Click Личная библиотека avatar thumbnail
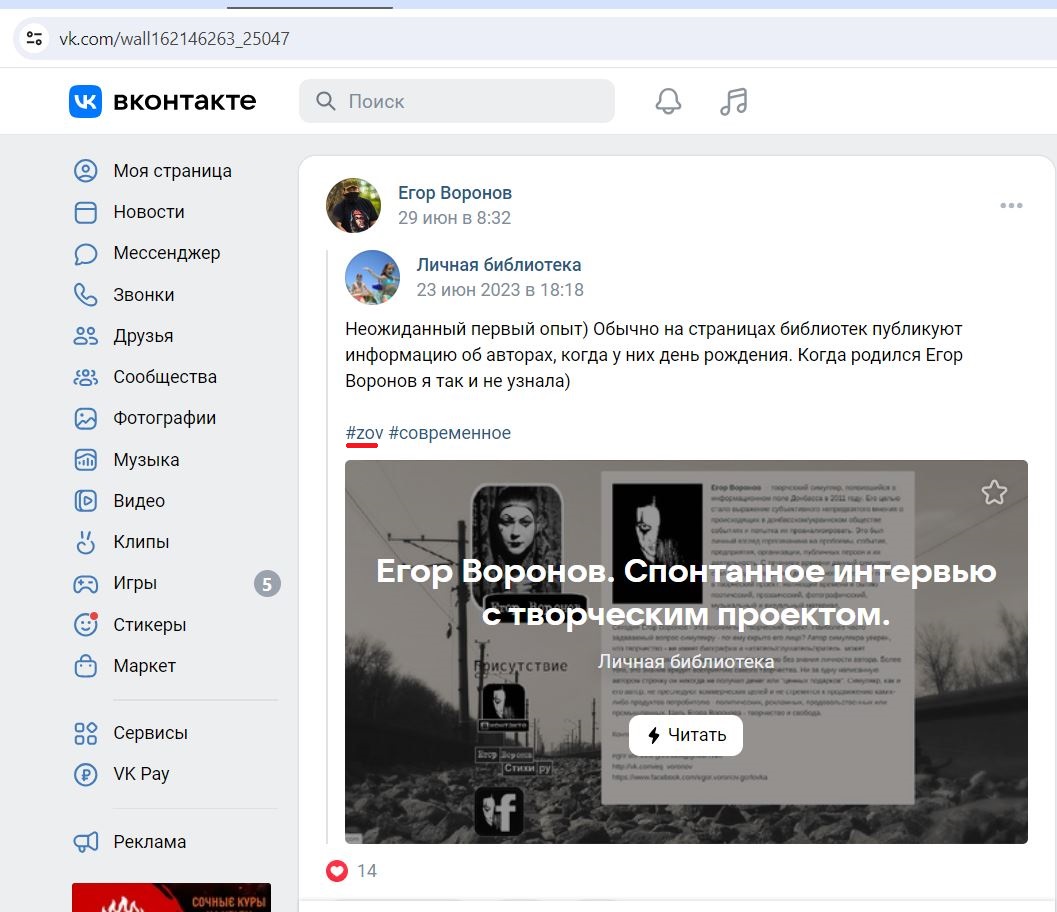This screenshot has height=912, width=1057. (372, 278)
